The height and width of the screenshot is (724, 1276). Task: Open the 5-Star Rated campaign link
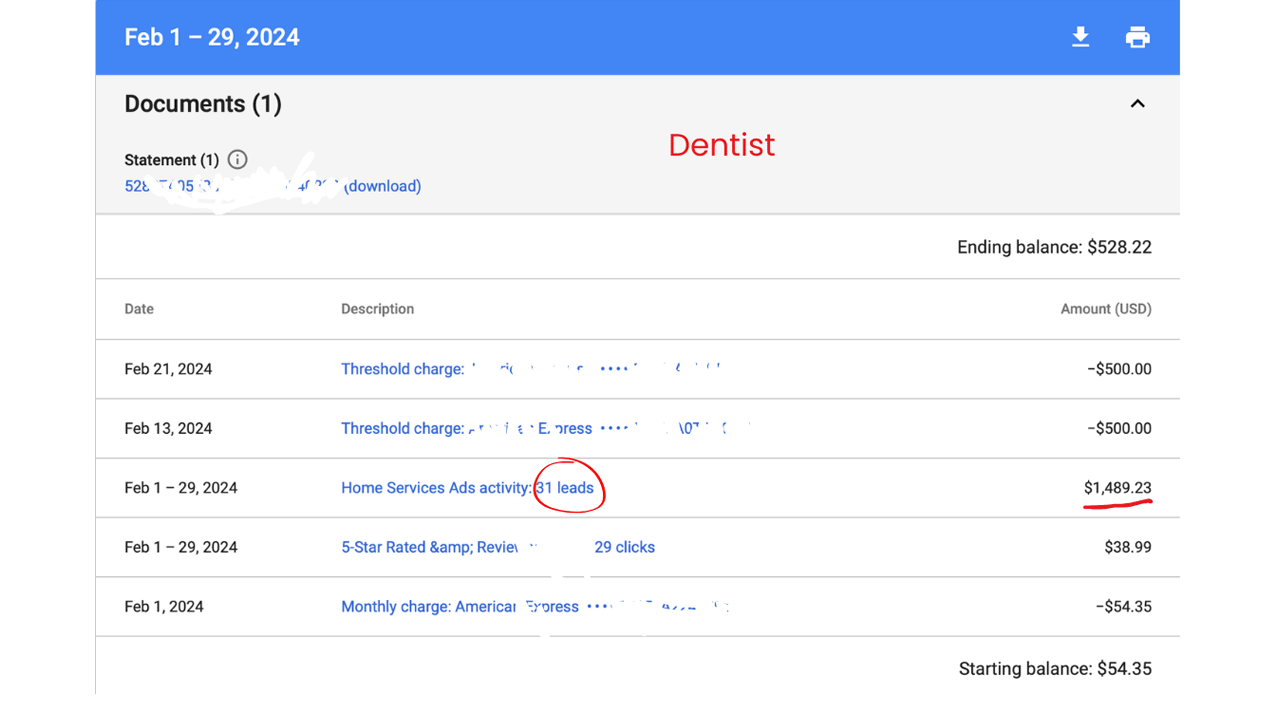pyautogui.click(x=430, y=547)
